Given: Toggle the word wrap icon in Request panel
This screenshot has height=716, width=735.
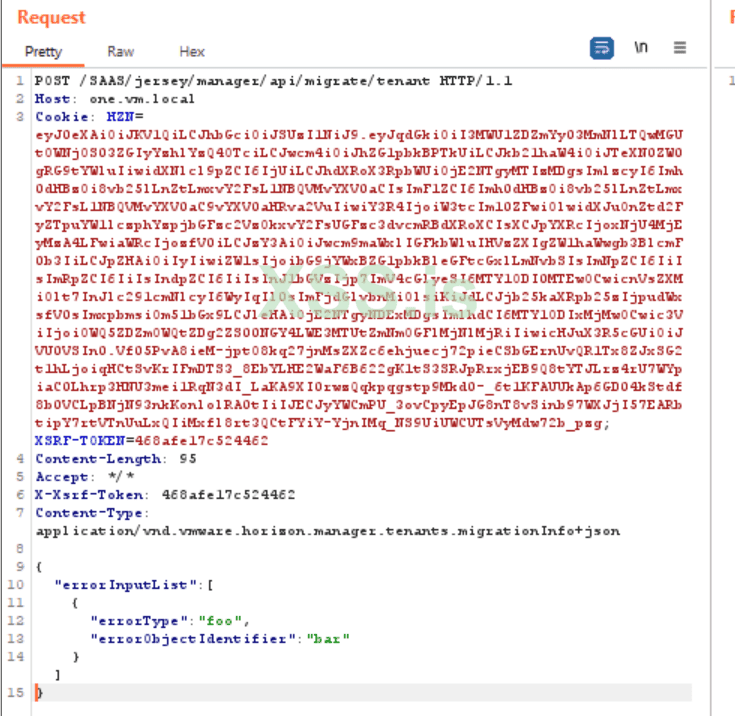Looking at the screenshot, I should (601, 48).
